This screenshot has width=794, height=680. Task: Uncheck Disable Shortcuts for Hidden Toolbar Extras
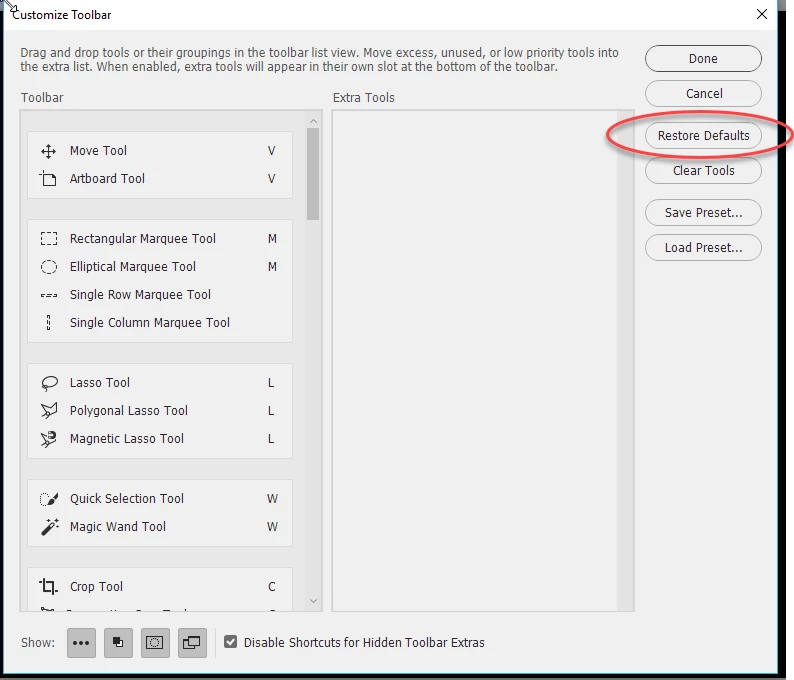tap(230, 642)
